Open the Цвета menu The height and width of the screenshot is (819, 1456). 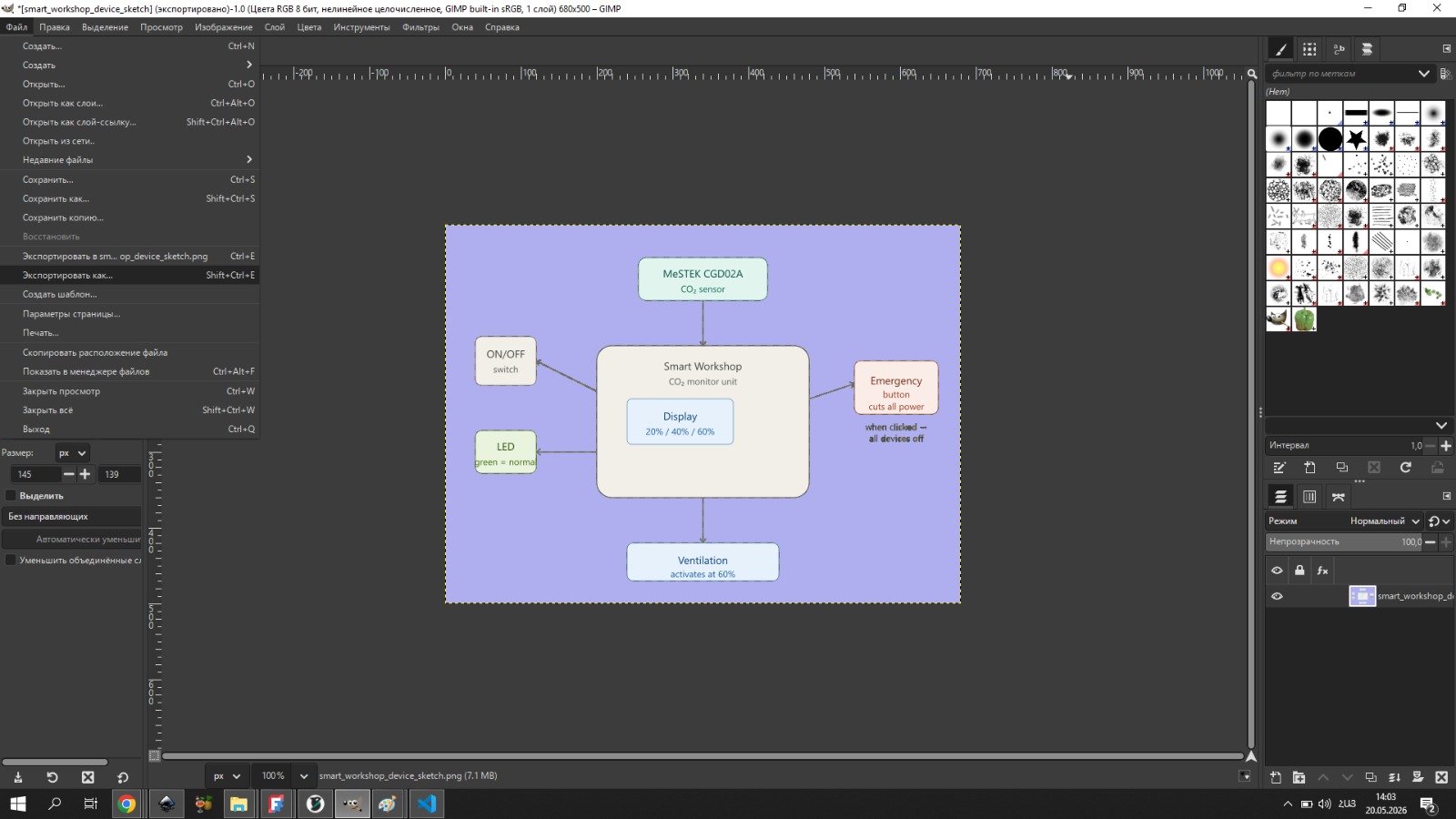[309, 27]
